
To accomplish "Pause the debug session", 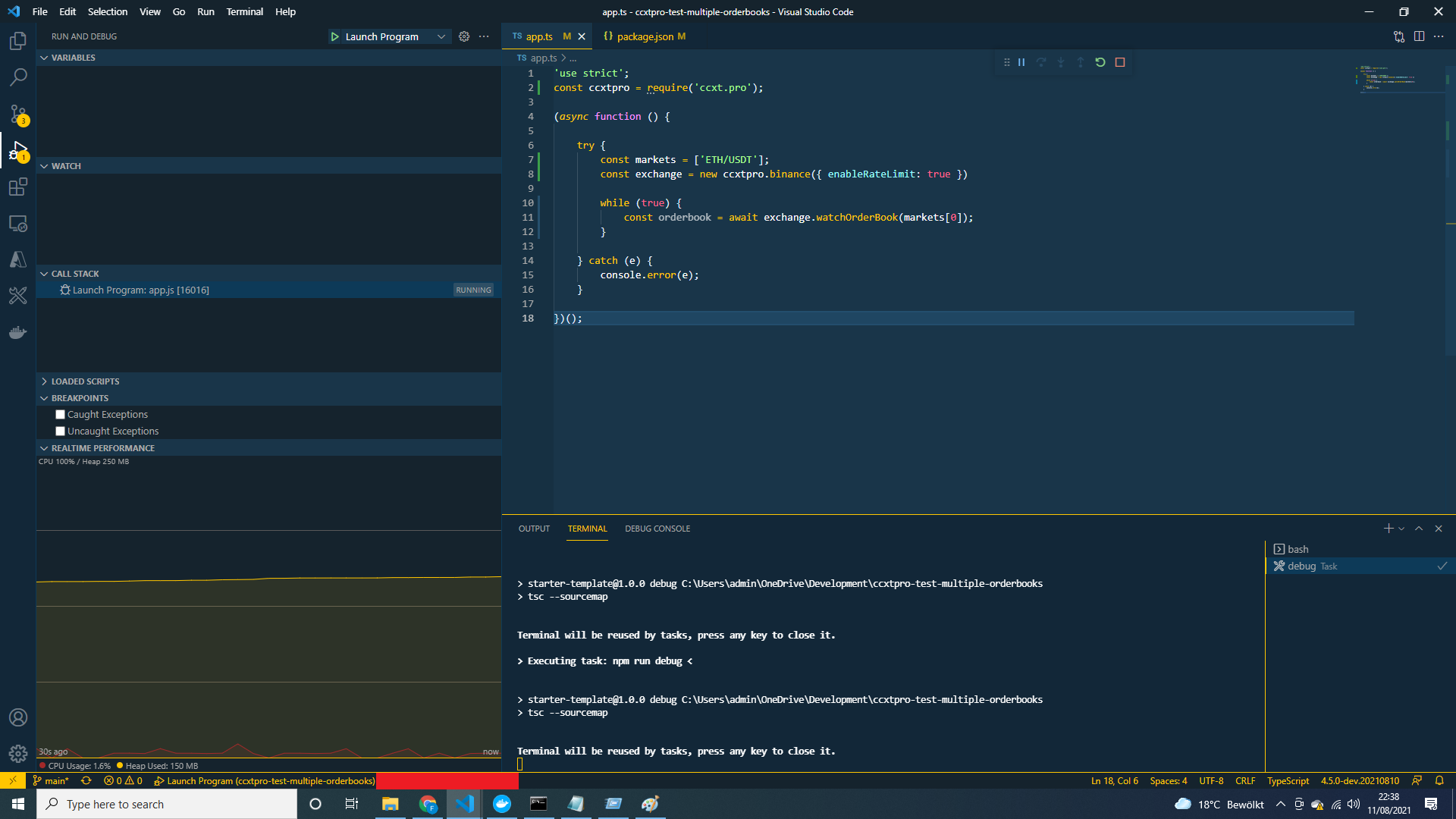I will [x=1021, y=62].
